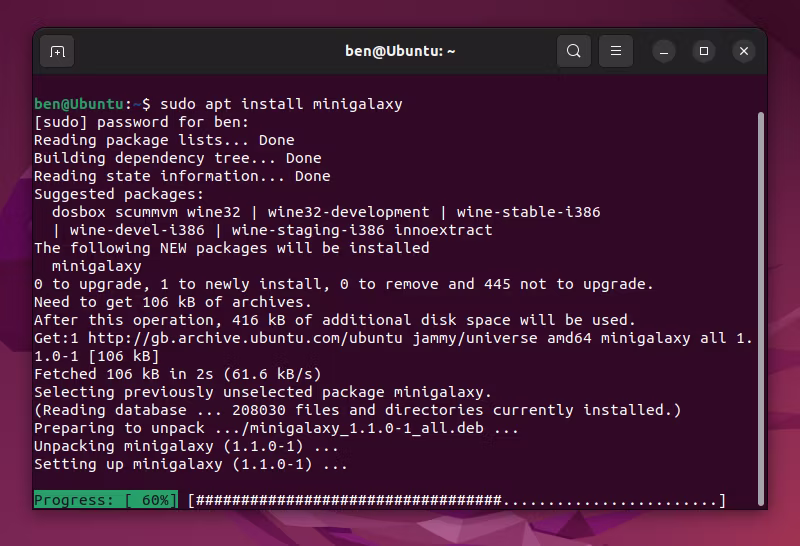Minimize the terminal window
The image size is (800, 546).
pyautogui.click(x=665, y=51)
